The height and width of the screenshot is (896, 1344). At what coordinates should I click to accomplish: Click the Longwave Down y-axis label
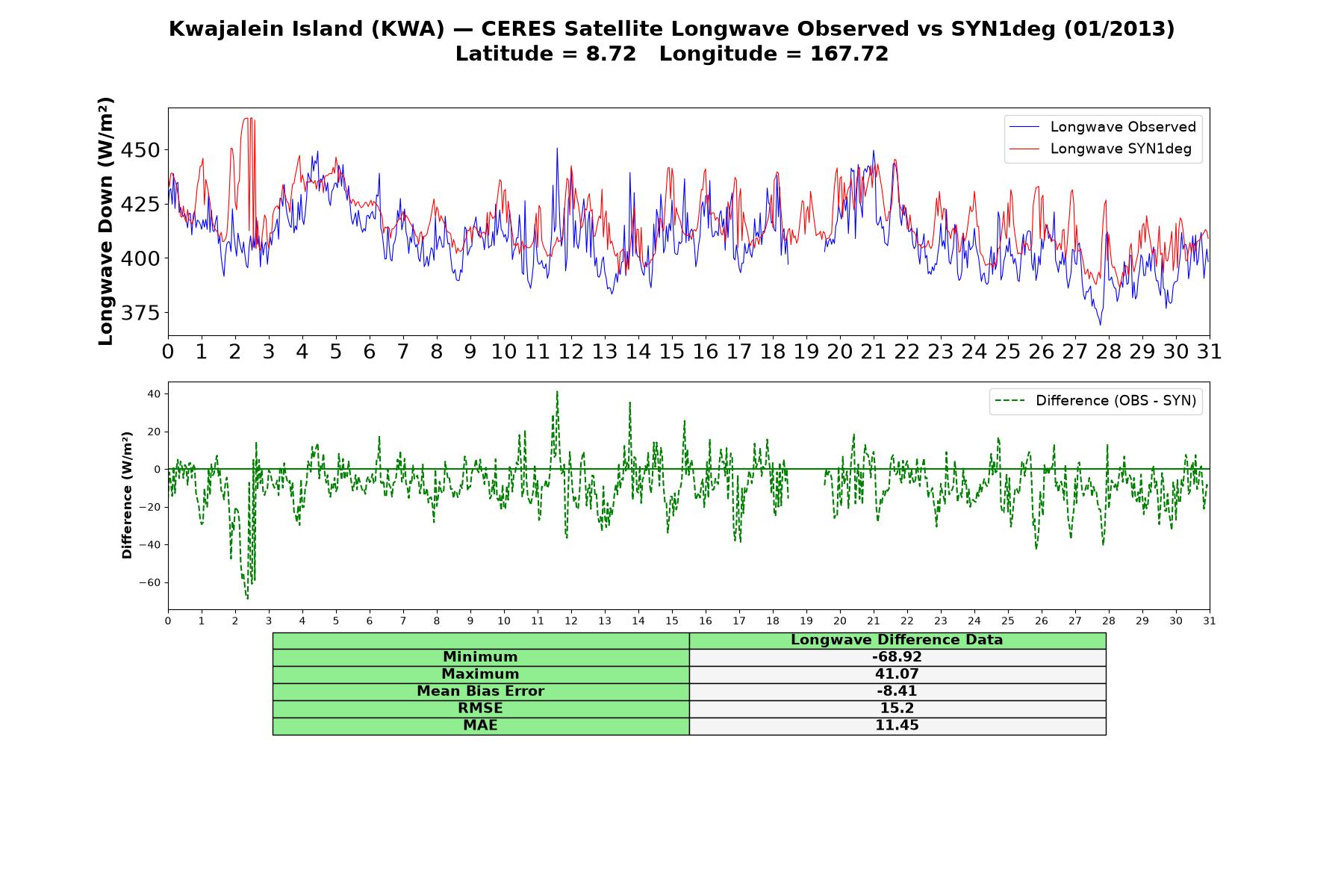(106, 221)
